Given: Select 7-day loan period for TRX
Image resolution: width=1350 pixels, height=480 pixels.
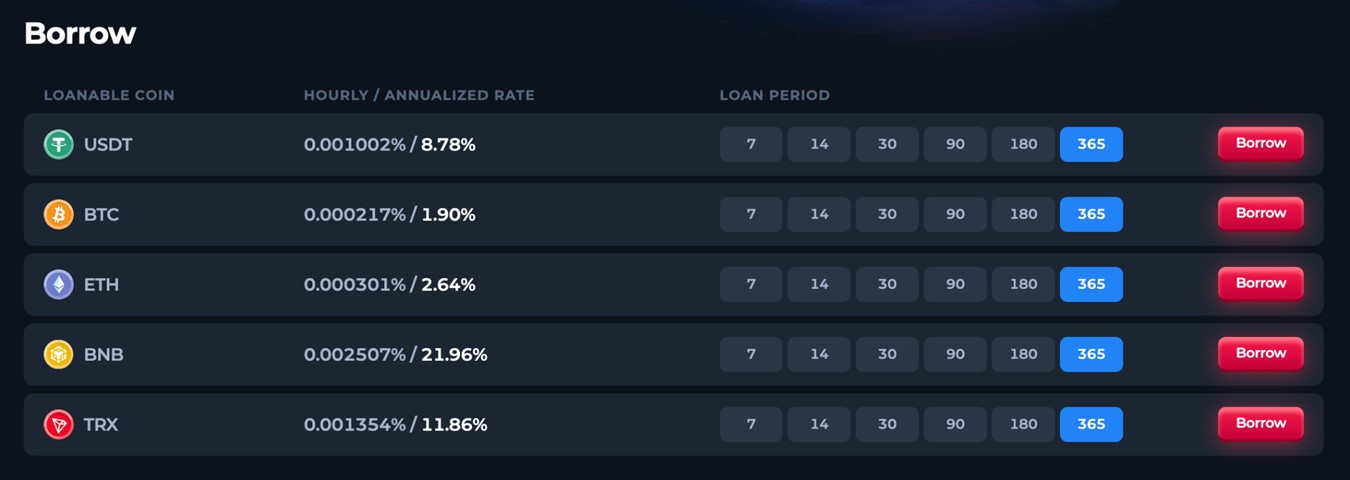Looking at the screenshot, I should (751, 424).
